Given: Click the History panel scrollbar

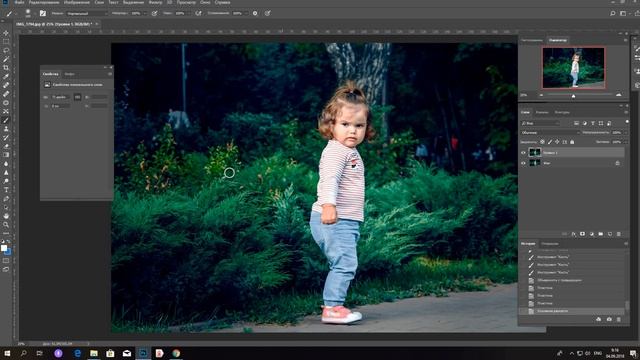Looking at the screenshot, I should pos(627,305).
